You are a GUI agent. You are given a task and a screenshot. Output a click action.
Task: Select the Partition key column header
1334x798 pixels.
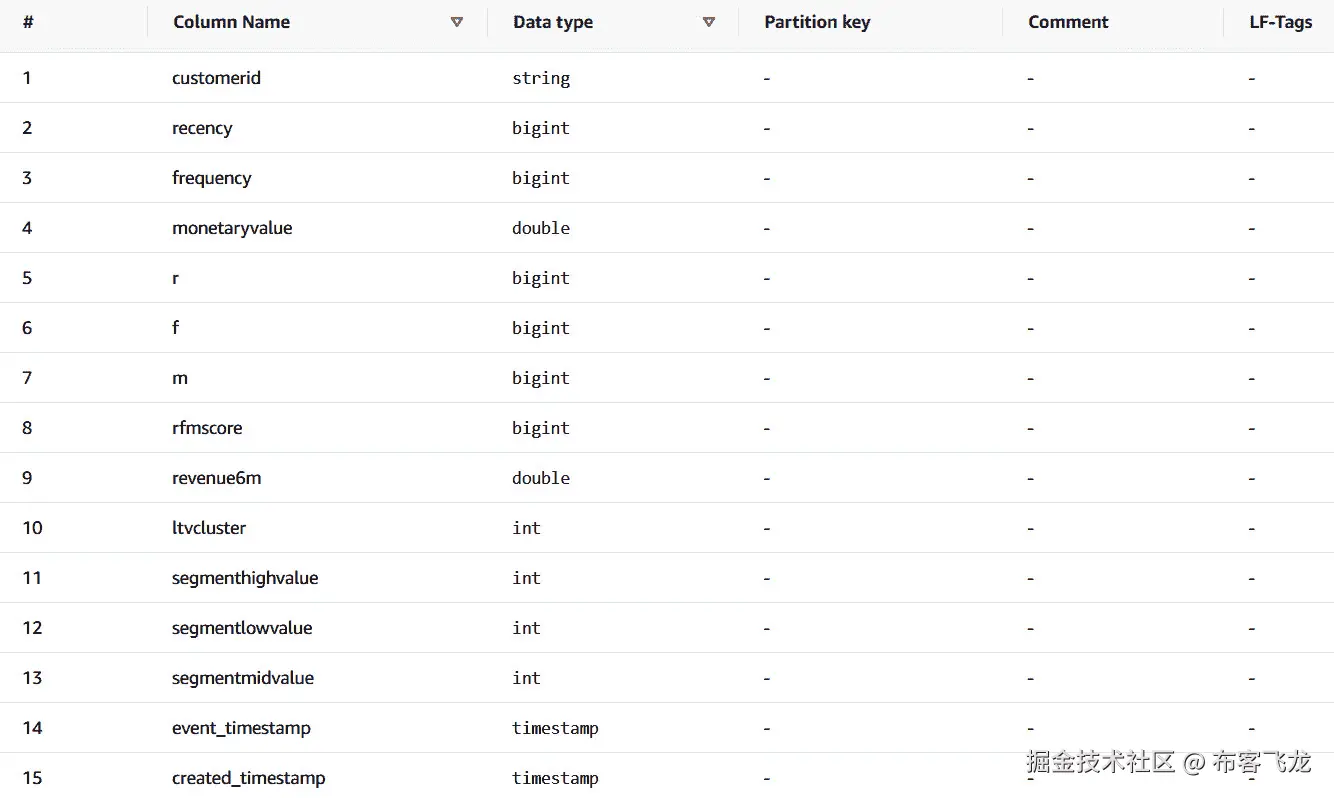click(x=817, y=22)
